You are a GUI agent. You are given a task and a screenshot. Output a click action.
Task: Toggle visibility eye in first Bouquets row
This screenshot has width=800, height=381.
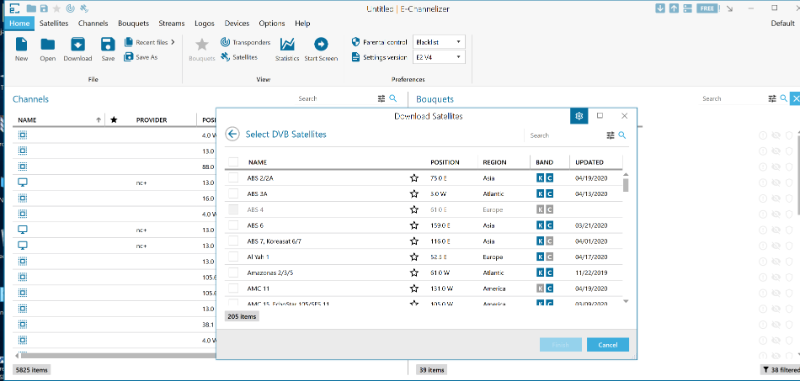pyautogui.click(x=776, y=135)
